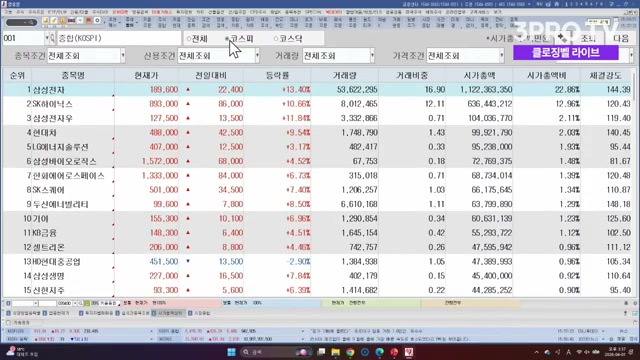640x360 pixels.
Task: Select the 셀트리온 stock name
Action: coord(49,247)
